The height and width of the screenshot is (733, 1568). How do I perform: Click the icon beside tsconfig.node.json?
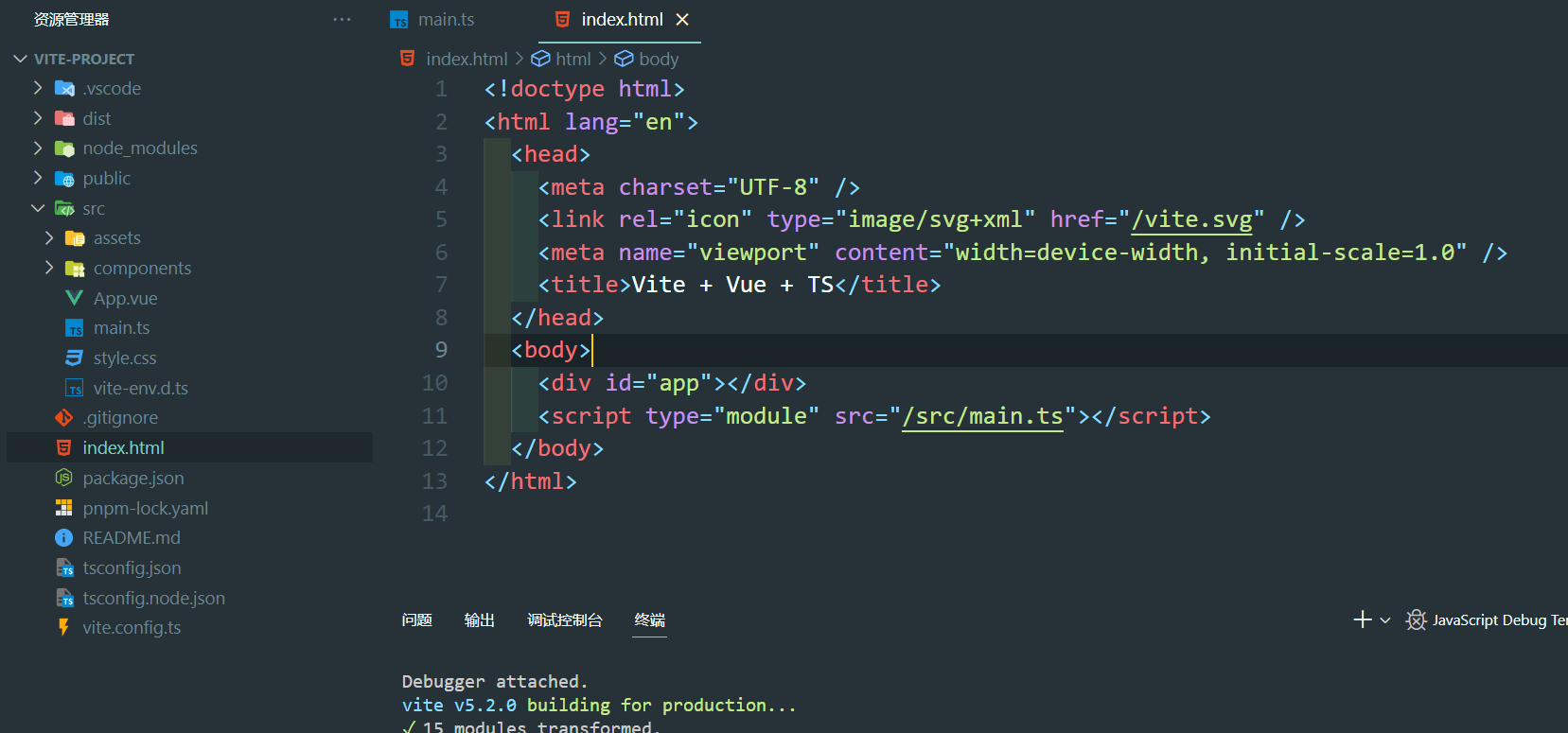pos(64,599)
